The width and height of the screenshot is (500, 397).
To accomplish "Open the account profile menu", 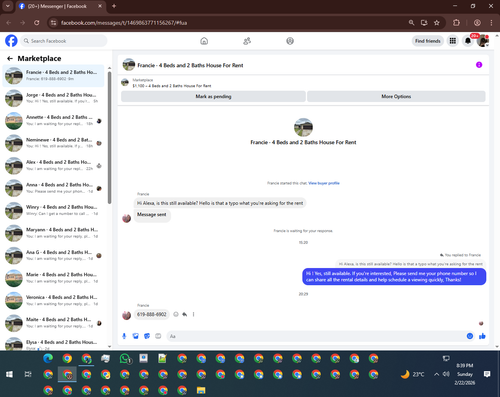I will (483, 41).
